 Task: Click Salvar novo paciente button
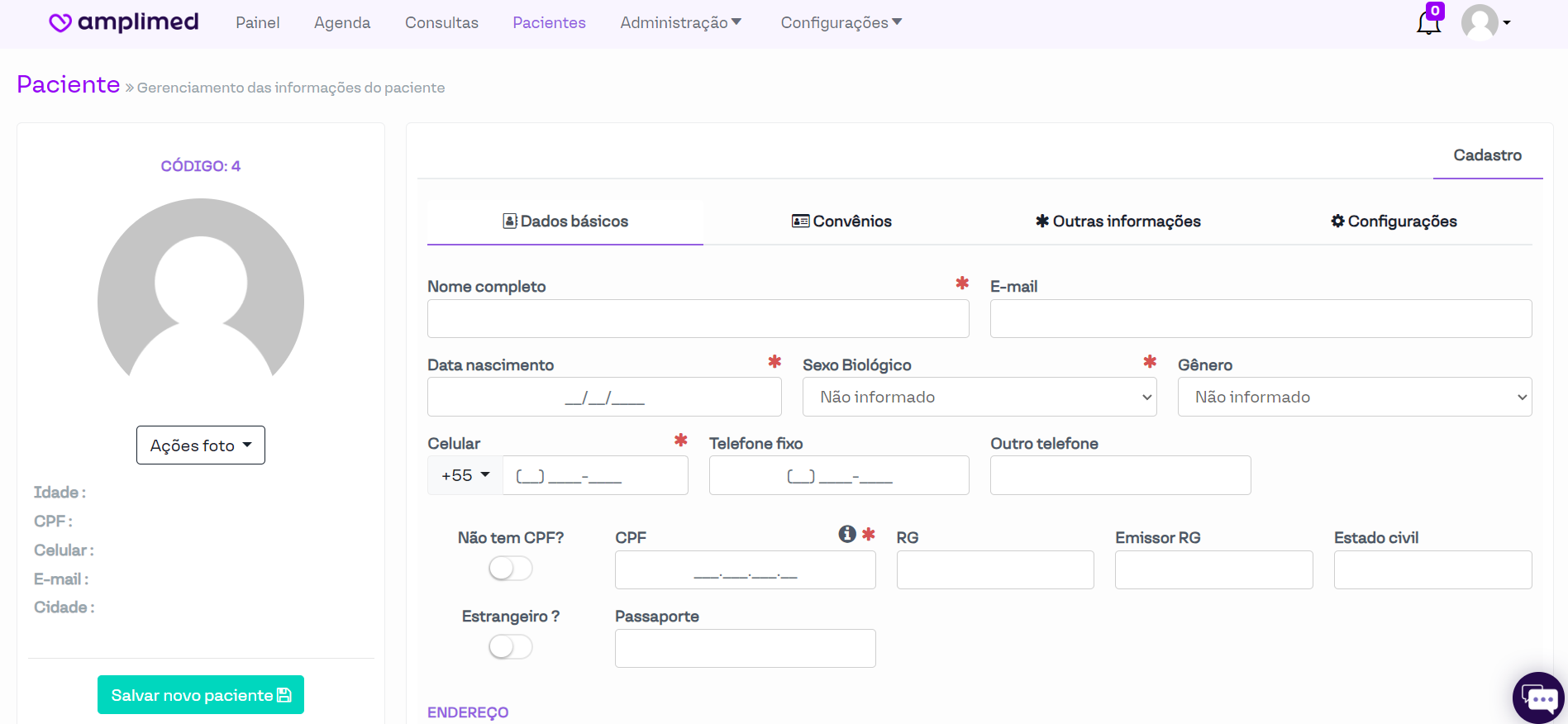click(x=201, y=695)
